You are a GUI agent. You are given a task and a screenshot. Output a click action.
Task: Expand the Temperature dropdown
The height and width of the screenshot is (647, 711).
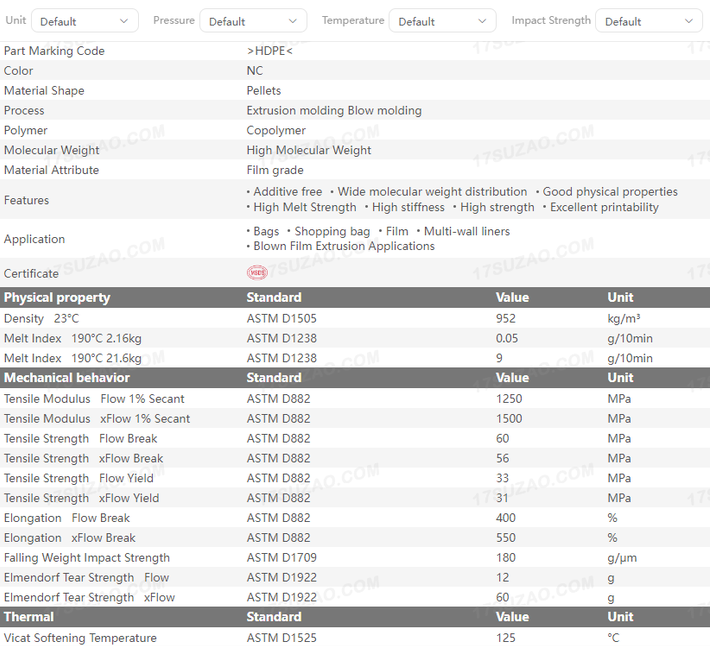click(x=441, y=21)
